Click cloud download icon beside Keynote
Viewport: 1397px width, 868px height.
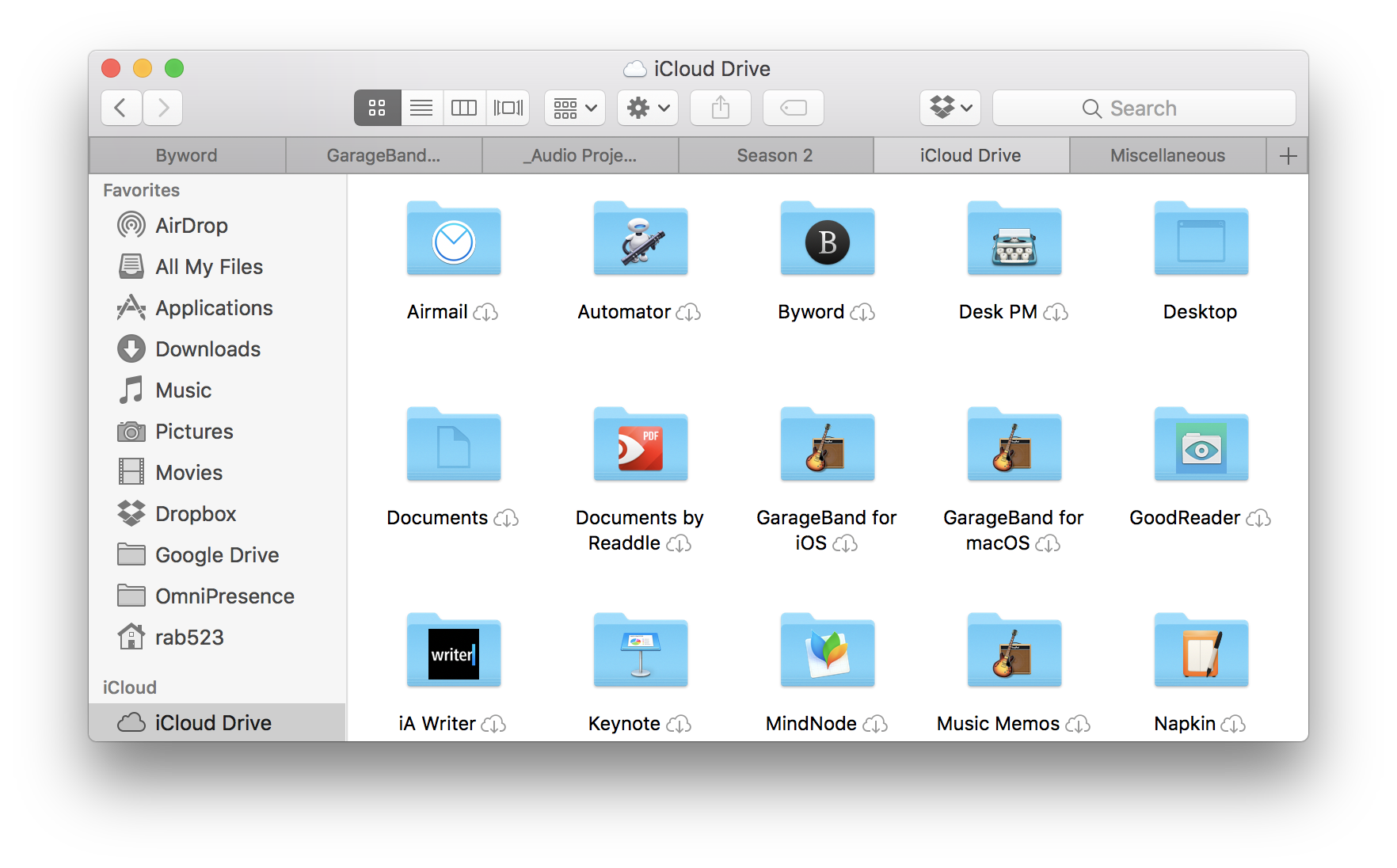679,725
